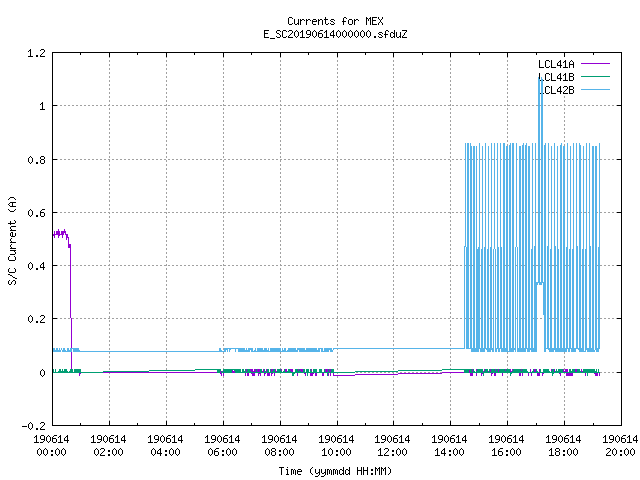Image resolution: width=640 pixels, height=480 pixels.
Task: Click the x-axis tick label 190614 08:00
Action: (x=279, y=445)
